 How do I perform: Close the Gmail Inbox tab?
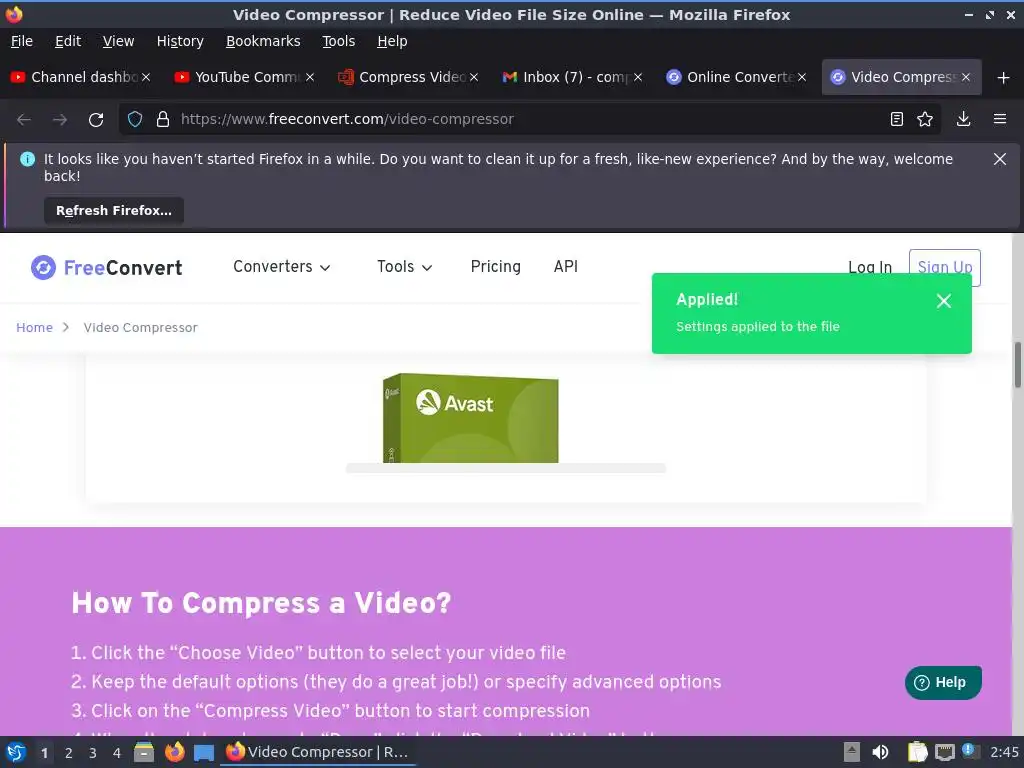tap(638, 77)
